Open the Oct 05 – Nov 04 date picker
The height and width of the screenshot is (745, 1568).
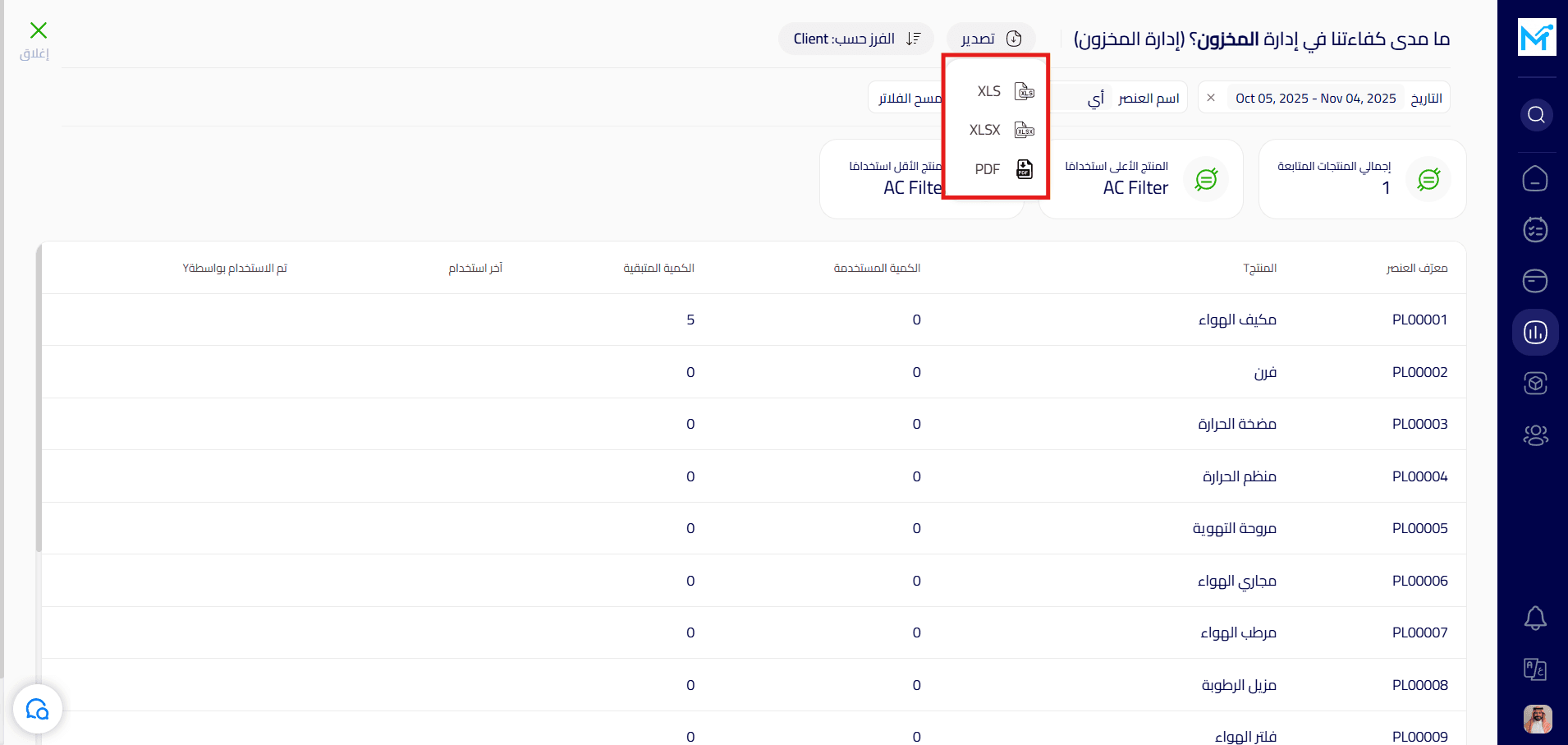coord(1315,99)
